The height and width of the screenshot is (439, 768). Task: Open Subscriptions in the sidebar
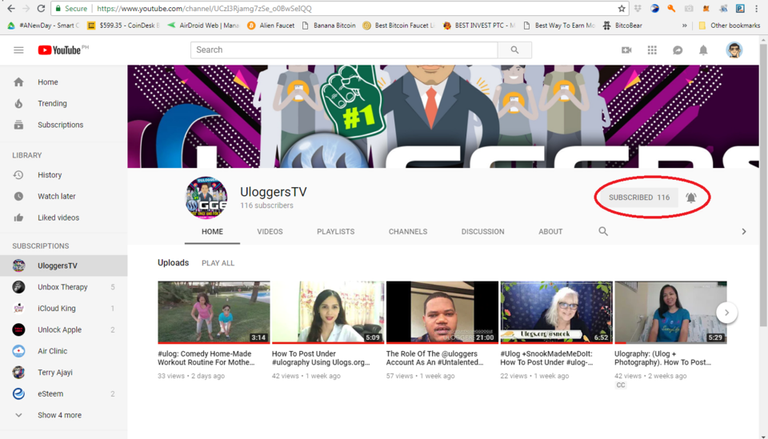pos(64,125)
